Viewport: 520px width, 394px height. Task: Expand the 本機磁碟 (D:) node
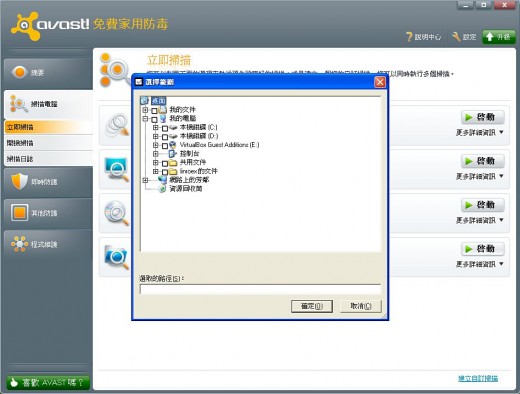coord(155,136)
